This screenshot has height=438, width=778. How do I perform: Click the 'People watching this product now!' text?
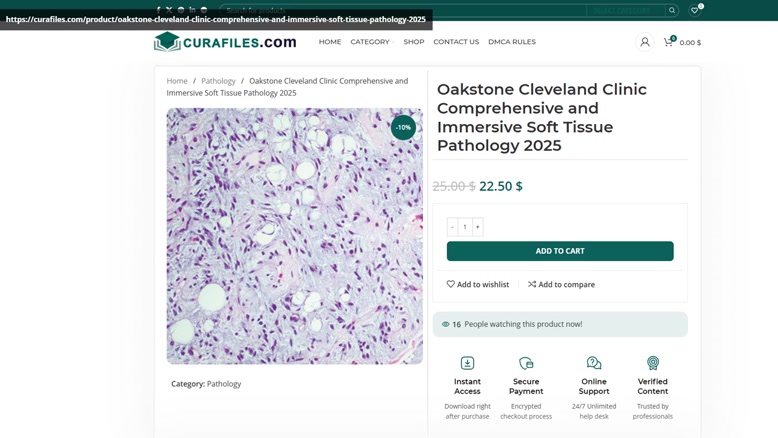tap(523, 324)
